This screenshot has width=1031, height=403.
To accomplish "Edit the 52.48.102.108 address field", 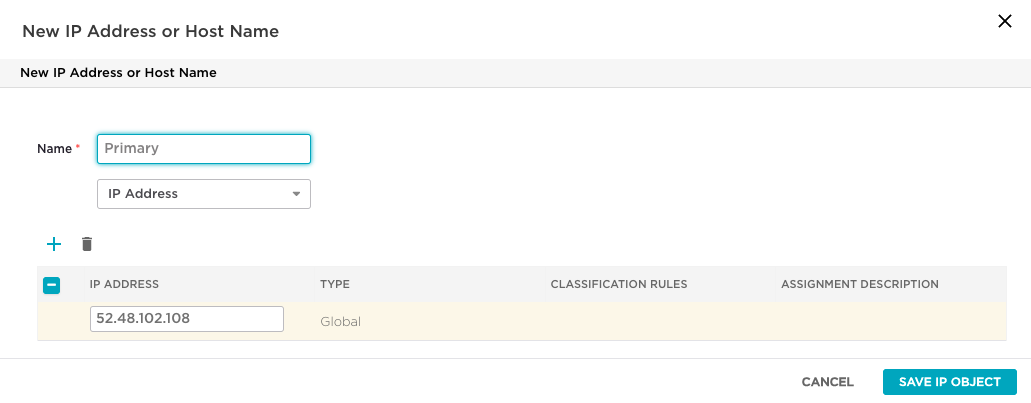I will (x=187, y=319).
